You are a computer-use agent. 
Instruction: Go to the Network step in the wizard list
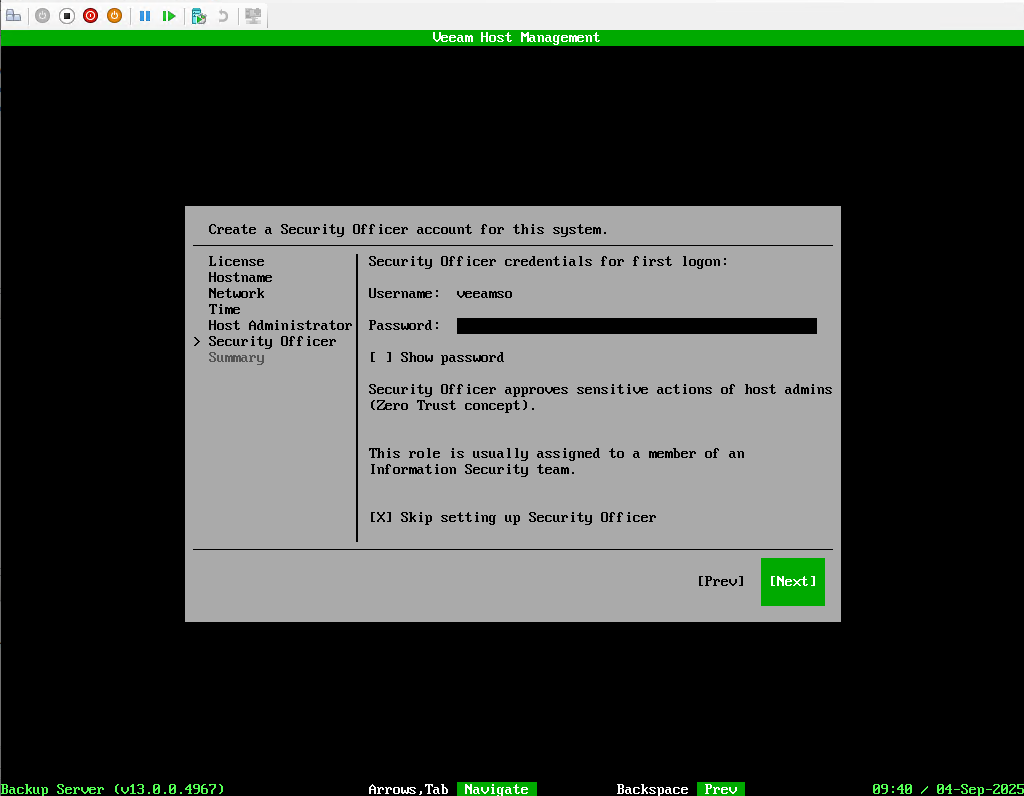coord(236,293)
